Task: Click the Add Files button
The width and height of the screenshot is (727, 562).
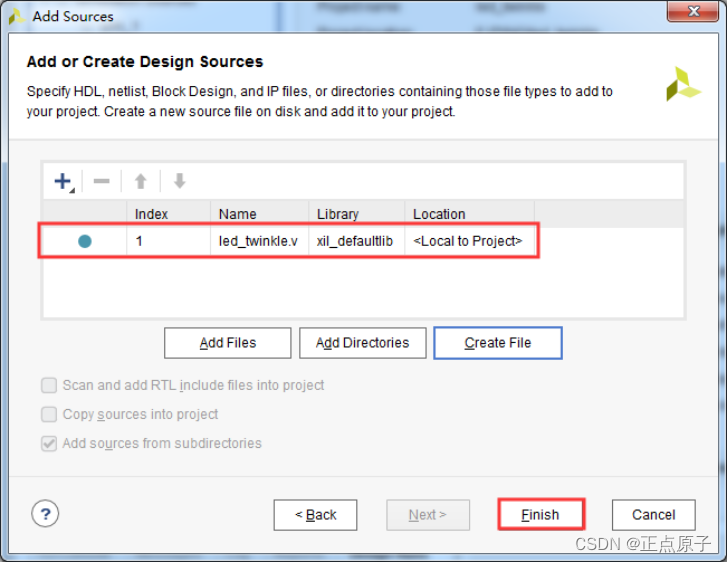Action: point(228,343)
